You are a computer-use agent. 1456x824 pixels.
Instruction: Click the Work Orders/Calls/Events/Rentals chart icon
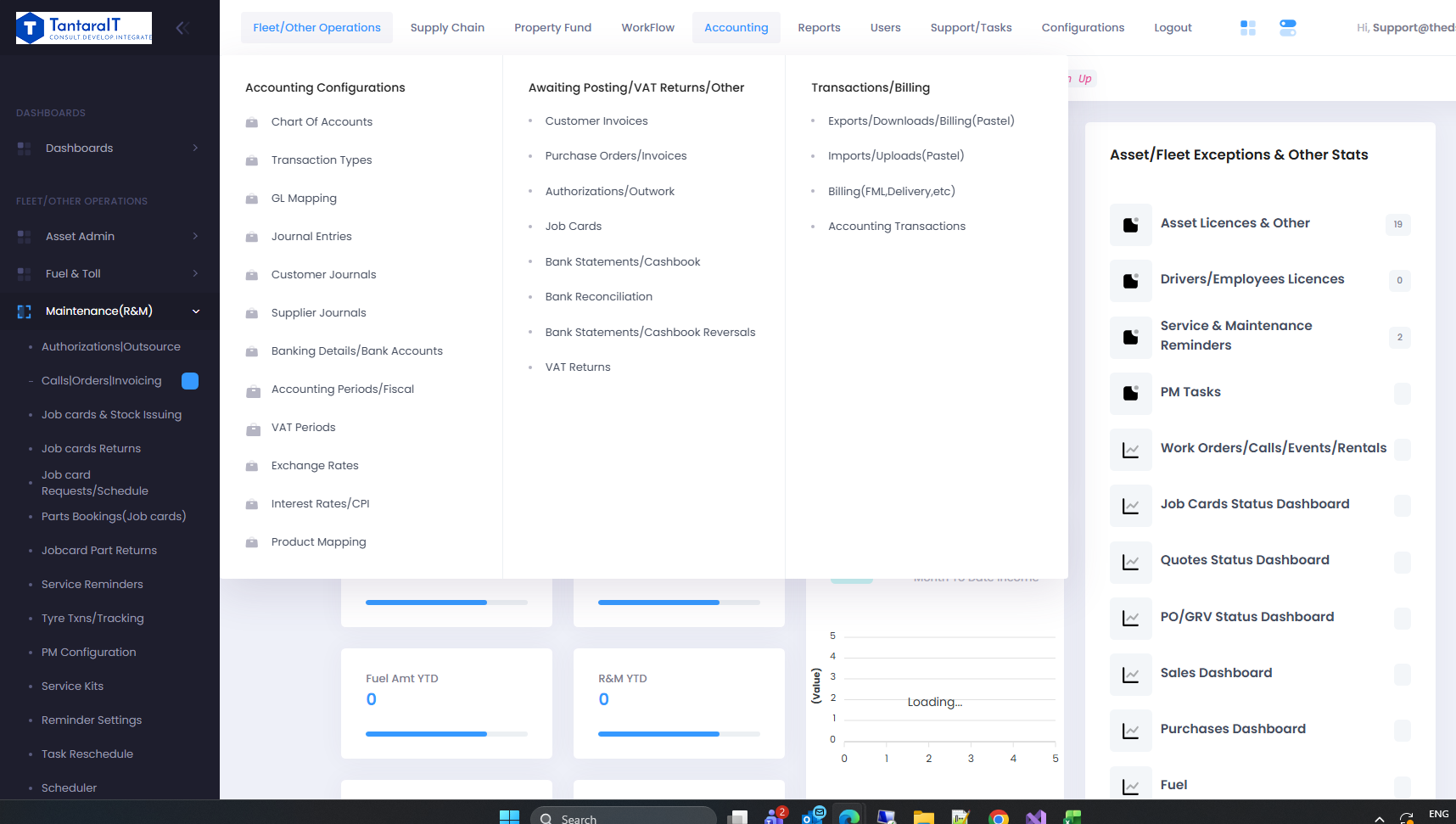coord(1131,450)
